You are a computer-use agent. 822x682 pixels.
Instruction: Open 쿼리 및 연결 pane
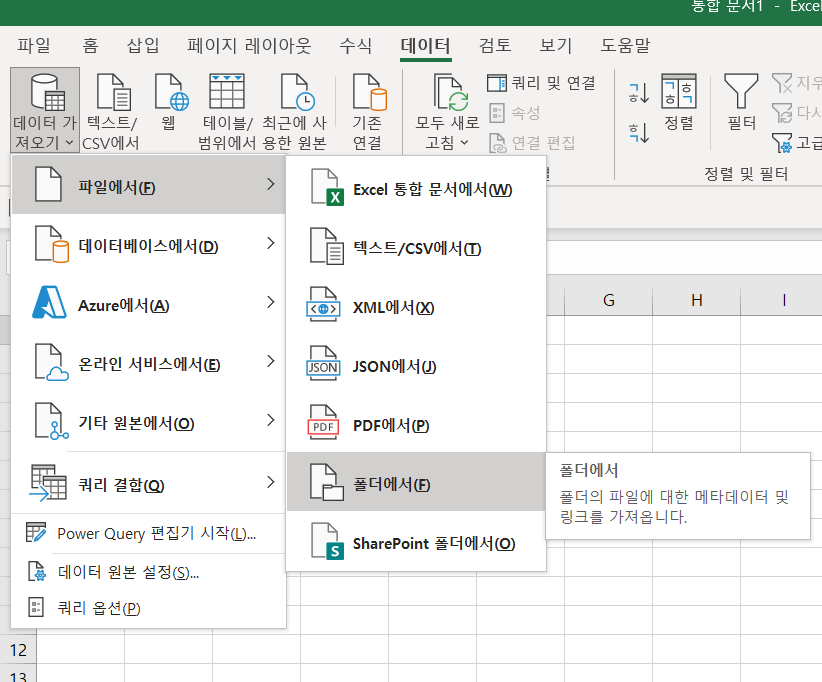point(542,83)
